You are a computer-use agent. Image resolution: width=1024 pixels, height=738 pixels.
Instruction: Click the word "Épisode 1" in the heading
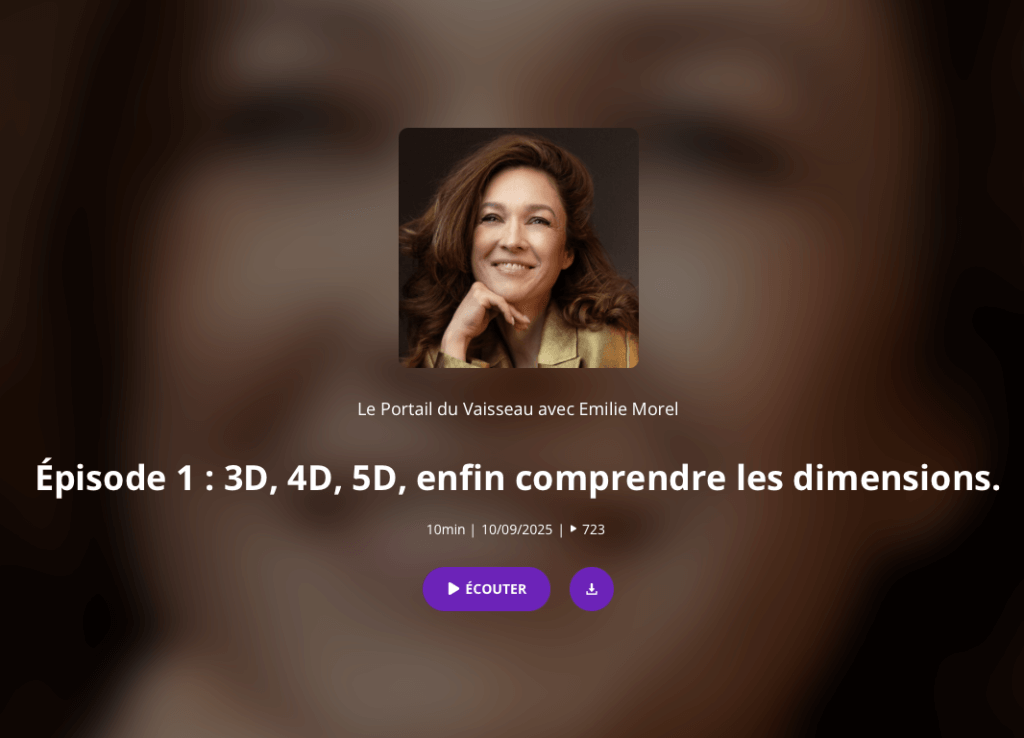click(x=115, y=477)
